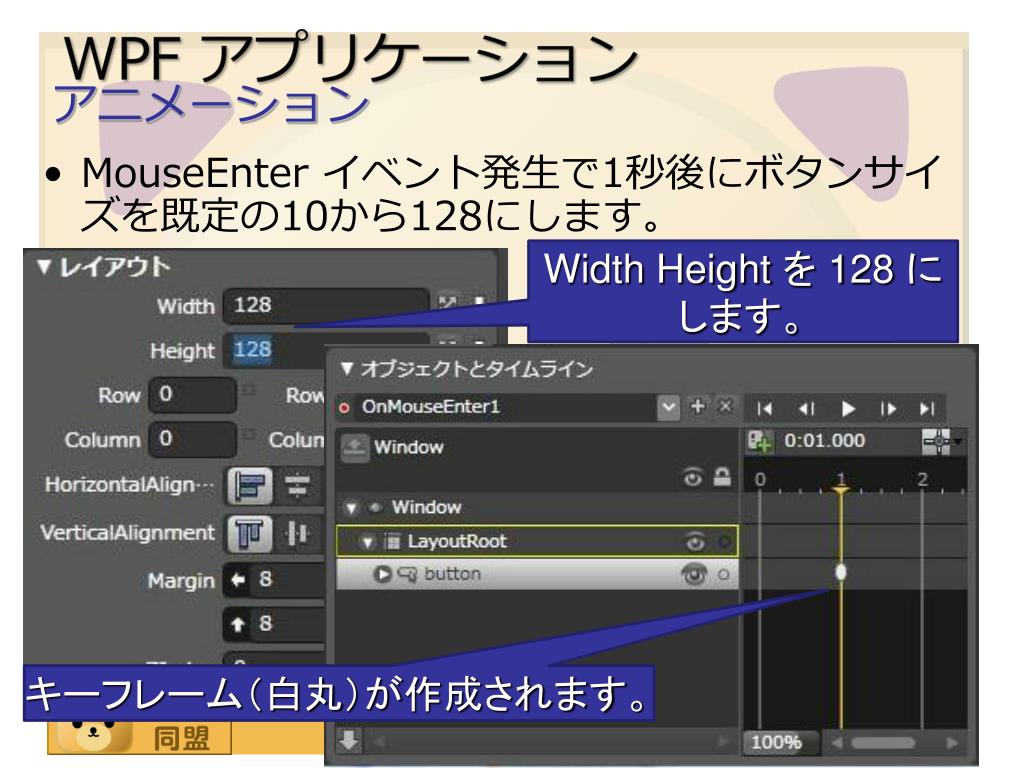Click the scope-up icon beside Window
This screenshot has width=1024, height=768.
click(x=355, y=448)
